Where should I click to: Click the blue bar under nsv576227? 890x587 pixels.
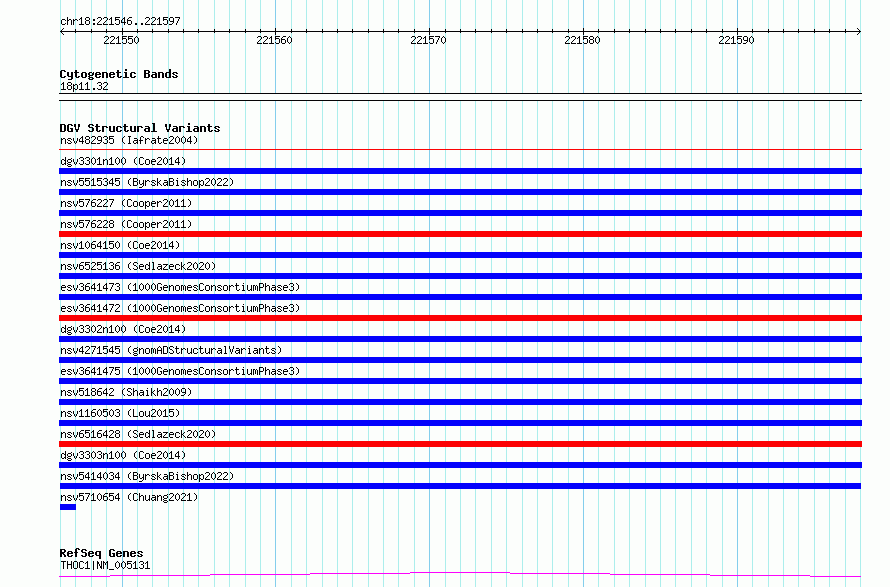coord(460,213)
